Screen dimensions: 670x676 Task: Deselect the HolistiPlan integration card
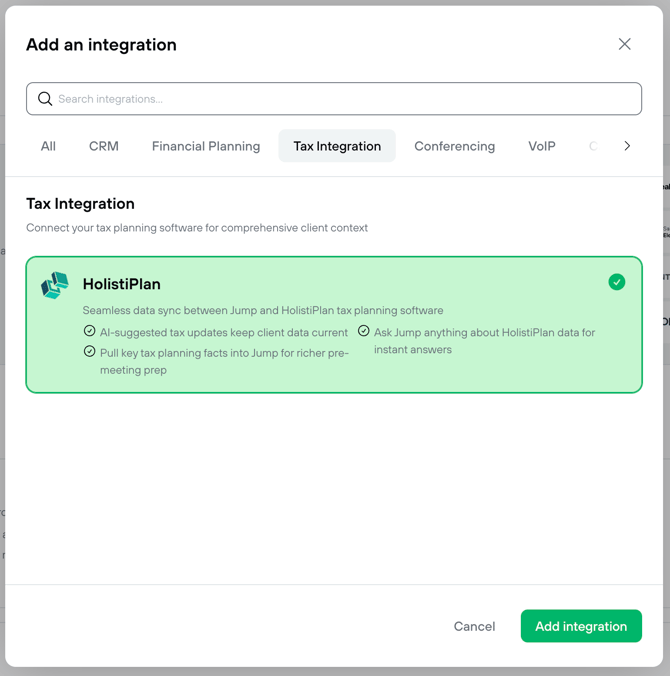(x=334, y=325)
